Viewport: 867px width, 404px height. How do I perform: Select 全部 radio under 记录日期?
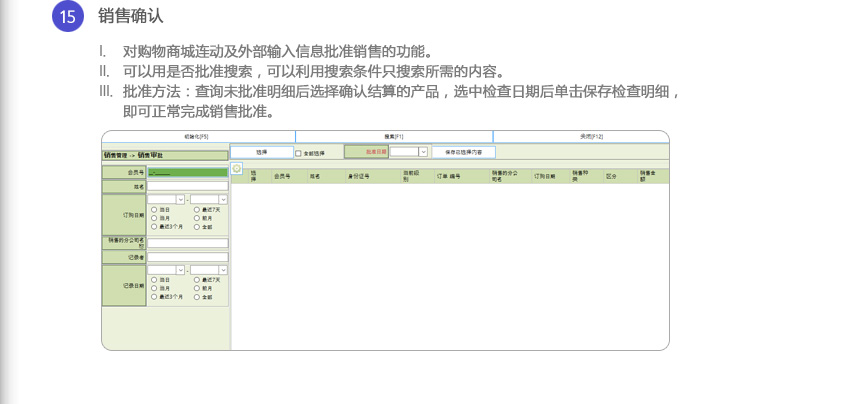(x=195, y=297)
